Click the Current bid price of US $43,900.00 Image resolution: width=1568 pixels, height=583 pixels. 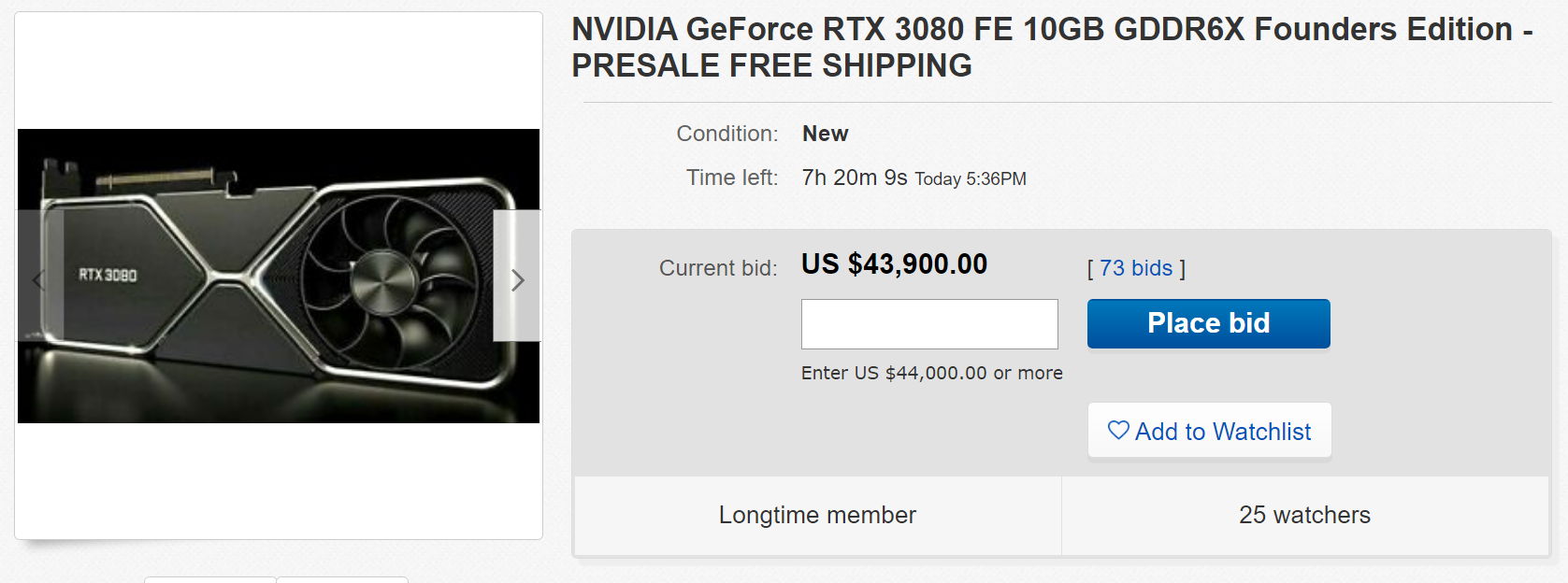894,264
